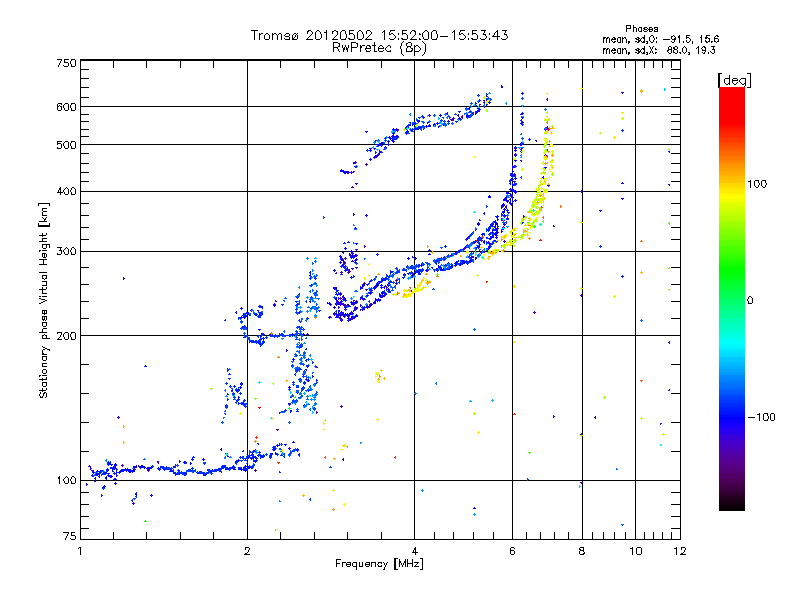Click the colorbar '-100' tick label
This screenshot has height=600, width=800.
tap(761, 417)
